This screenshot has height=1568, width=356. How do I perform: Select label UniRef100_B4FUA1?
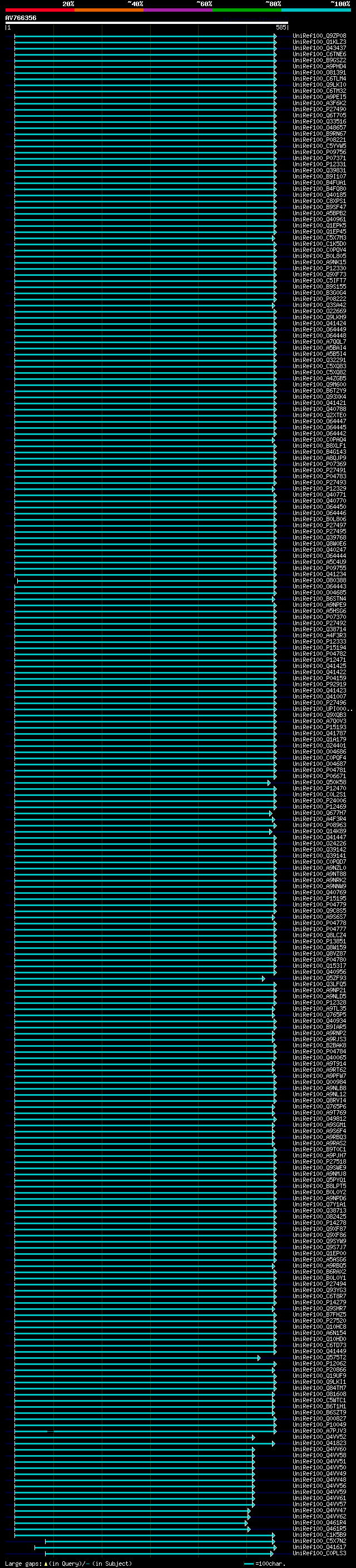coord(319,182)
